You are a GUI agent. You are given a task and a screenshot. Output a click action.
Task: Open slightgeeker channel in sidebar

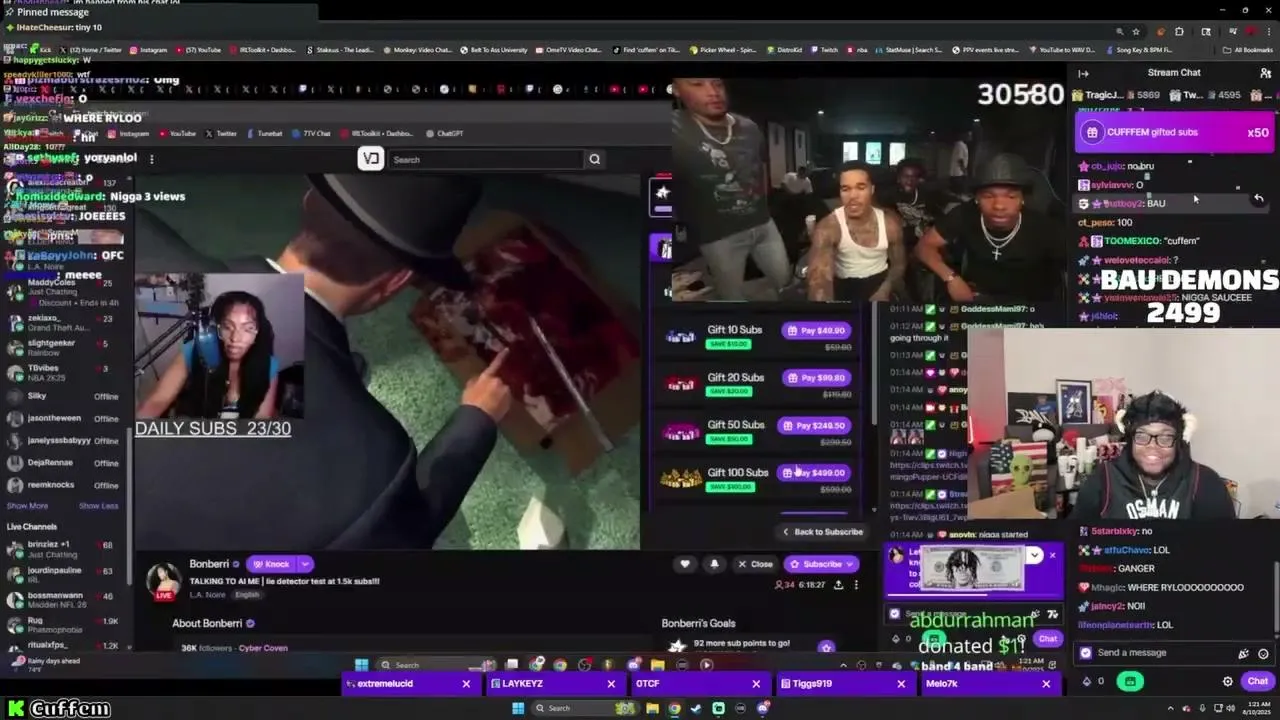click(x=62, y=347)
